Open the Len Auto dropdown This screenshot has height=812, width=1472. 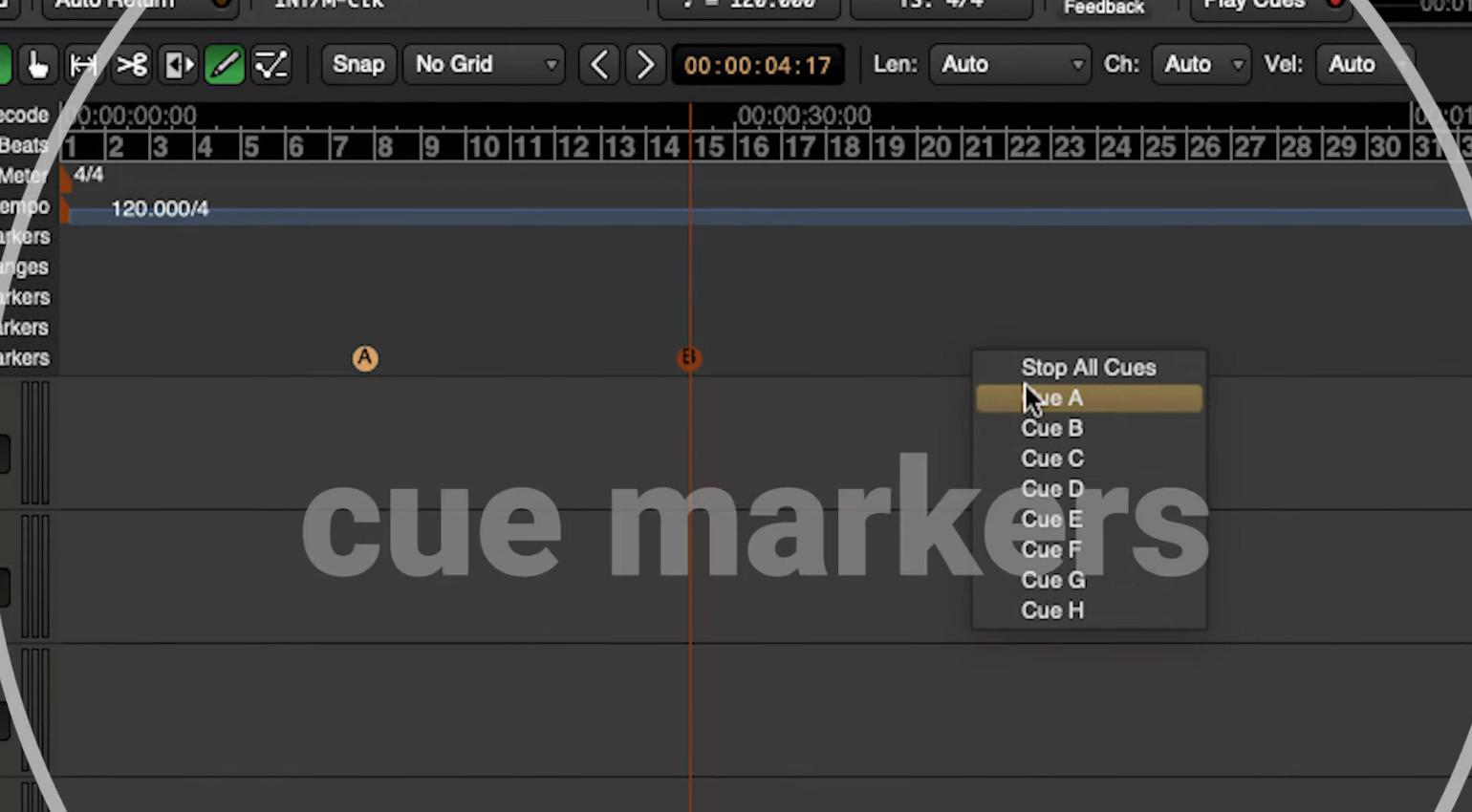1010,65
